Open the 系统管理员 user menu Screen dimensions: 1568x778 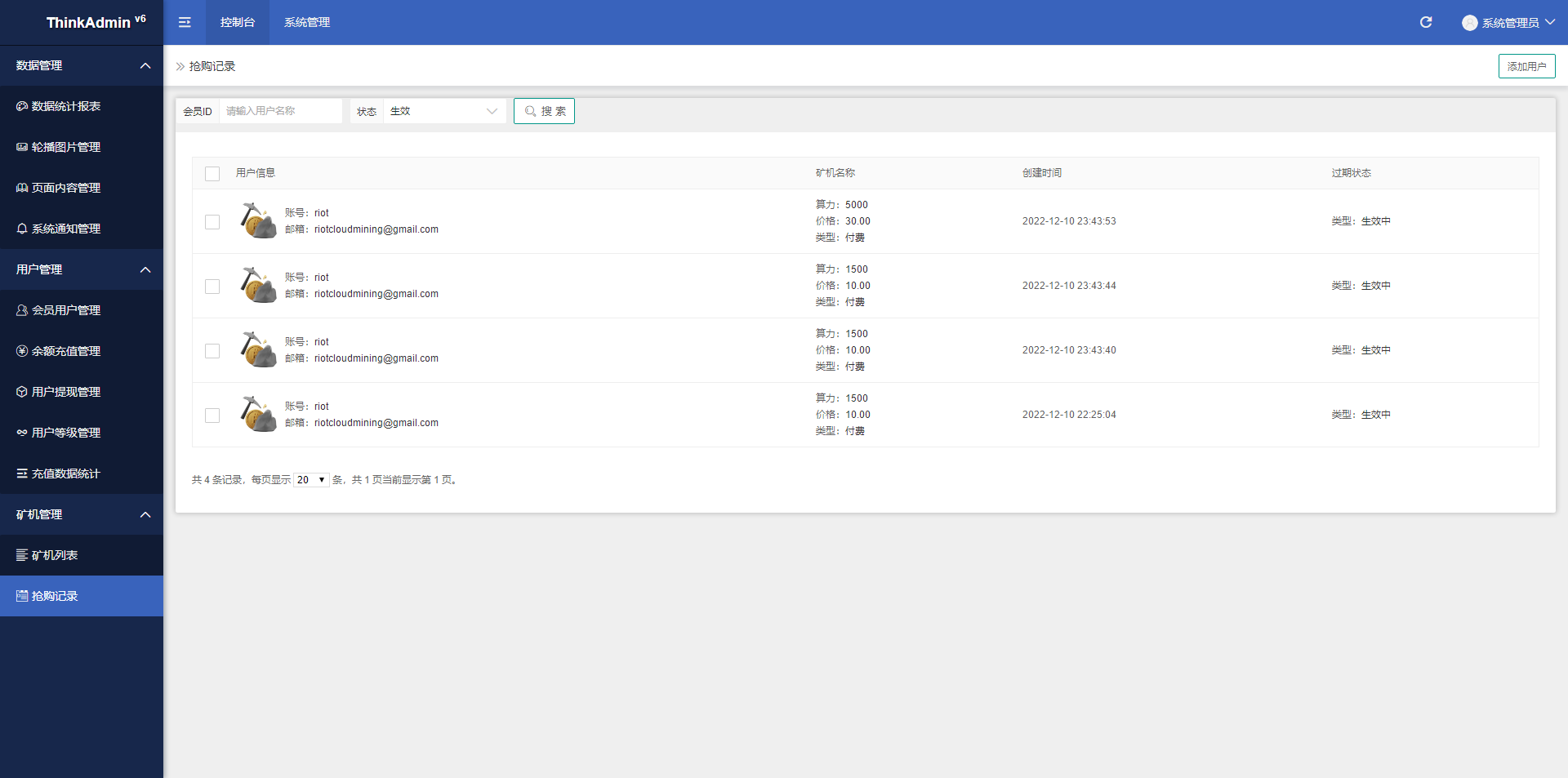click(x=1508, y=23)
